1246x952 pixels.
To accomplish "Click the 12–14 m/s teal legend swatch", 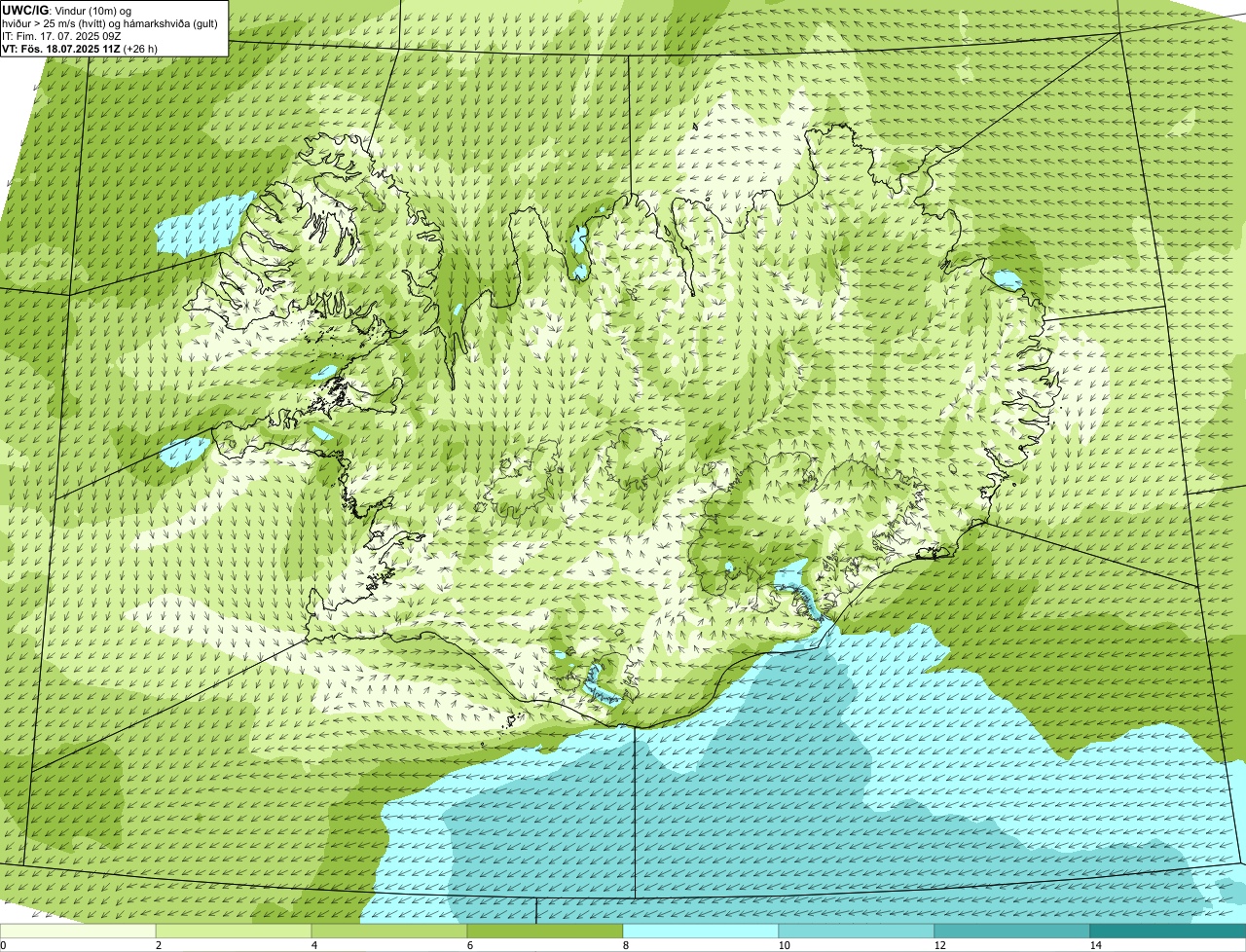I will [1012, 932].
